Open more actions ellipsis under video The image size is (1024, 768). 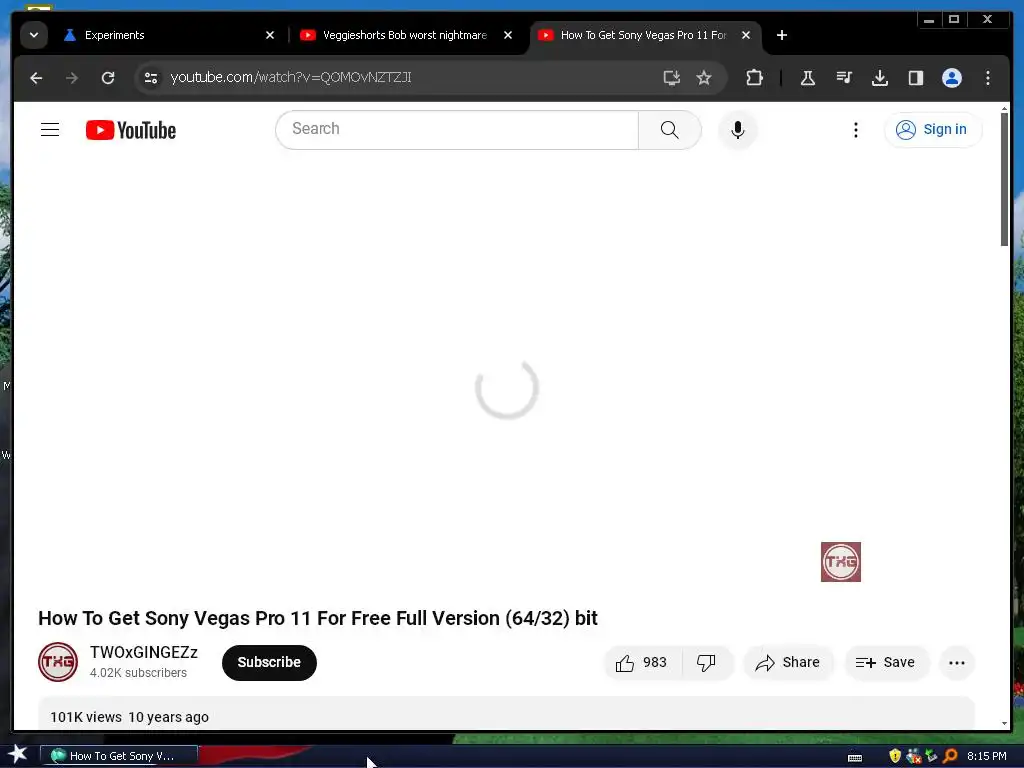[957, 662]
